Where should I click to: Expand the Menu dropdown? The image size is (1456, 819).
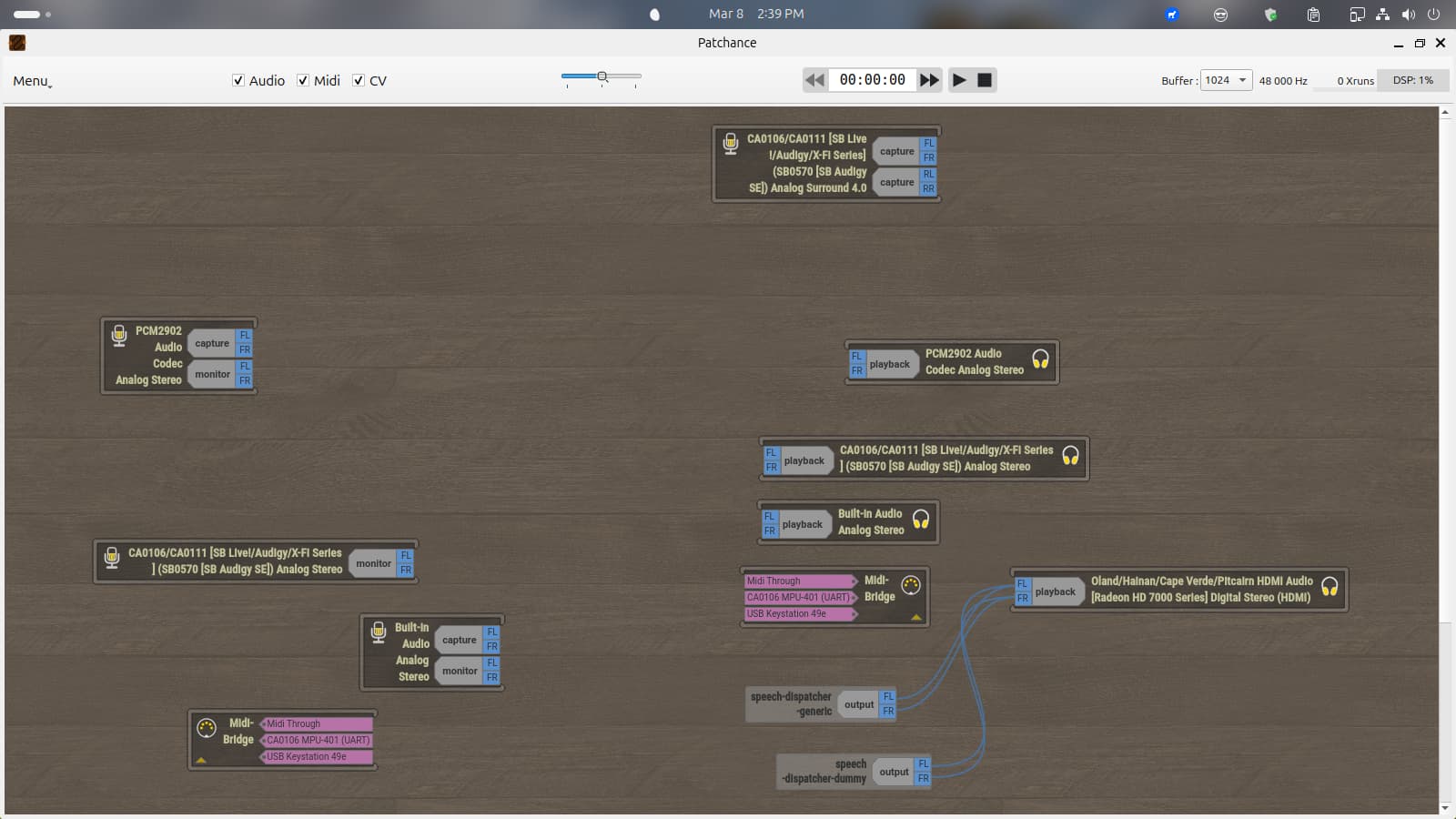[x=32, y=81]
